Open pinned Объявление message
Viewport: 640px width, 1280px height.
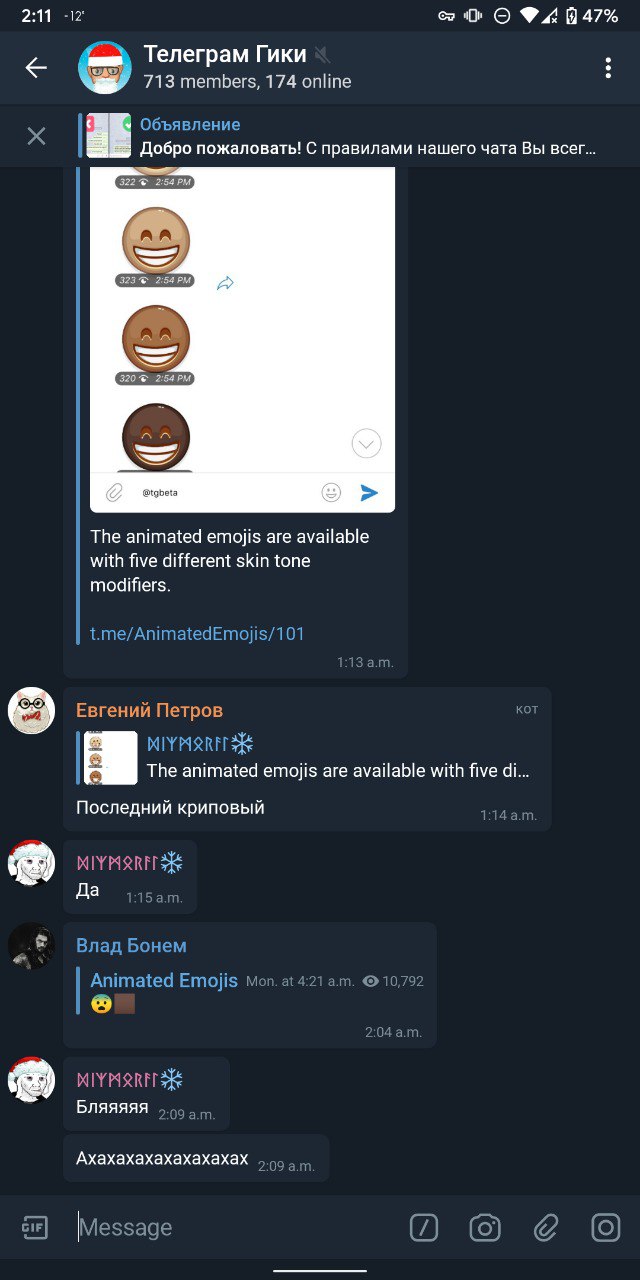coord(340,136)
